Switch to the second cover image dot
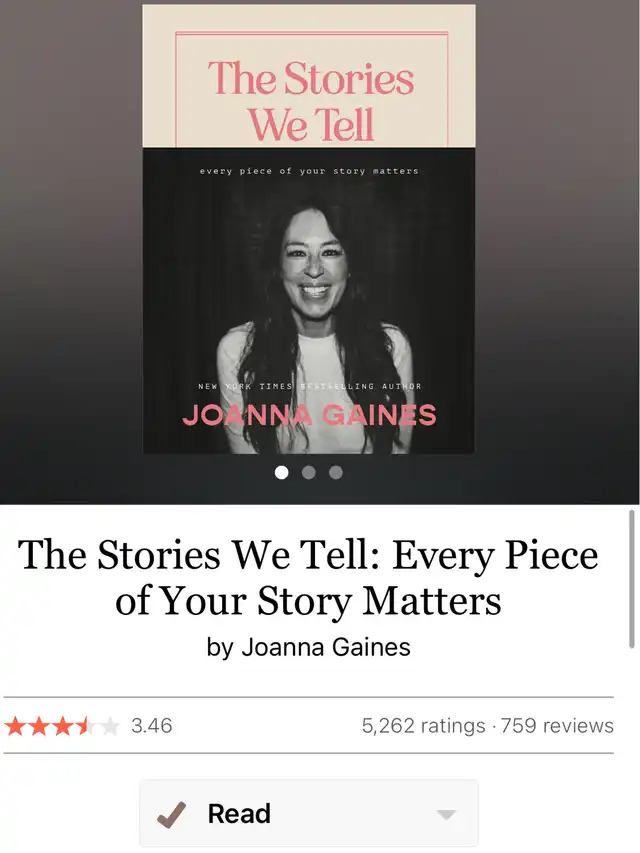This screenshot has height=853, width=640. pos(309,472)
